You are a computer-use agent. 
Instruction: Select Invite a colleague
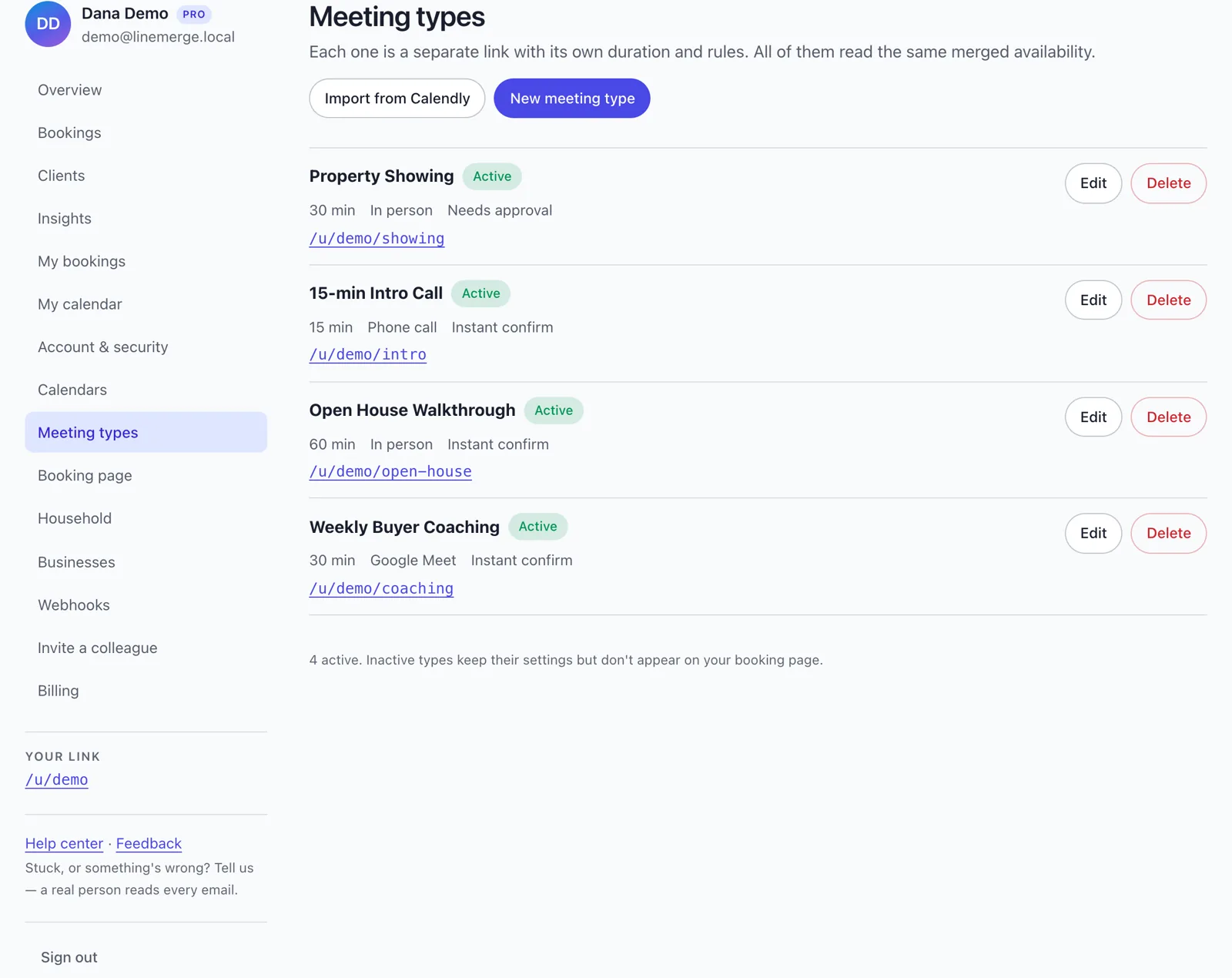click(x=146, y=648)
